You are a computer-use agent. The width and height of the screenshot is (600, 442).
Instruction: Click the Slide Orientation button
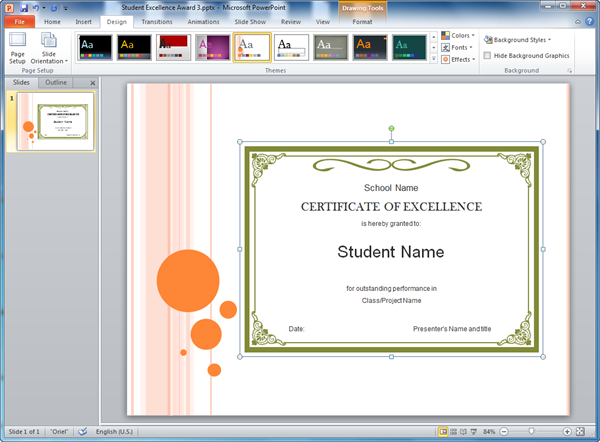click(49, 46)
